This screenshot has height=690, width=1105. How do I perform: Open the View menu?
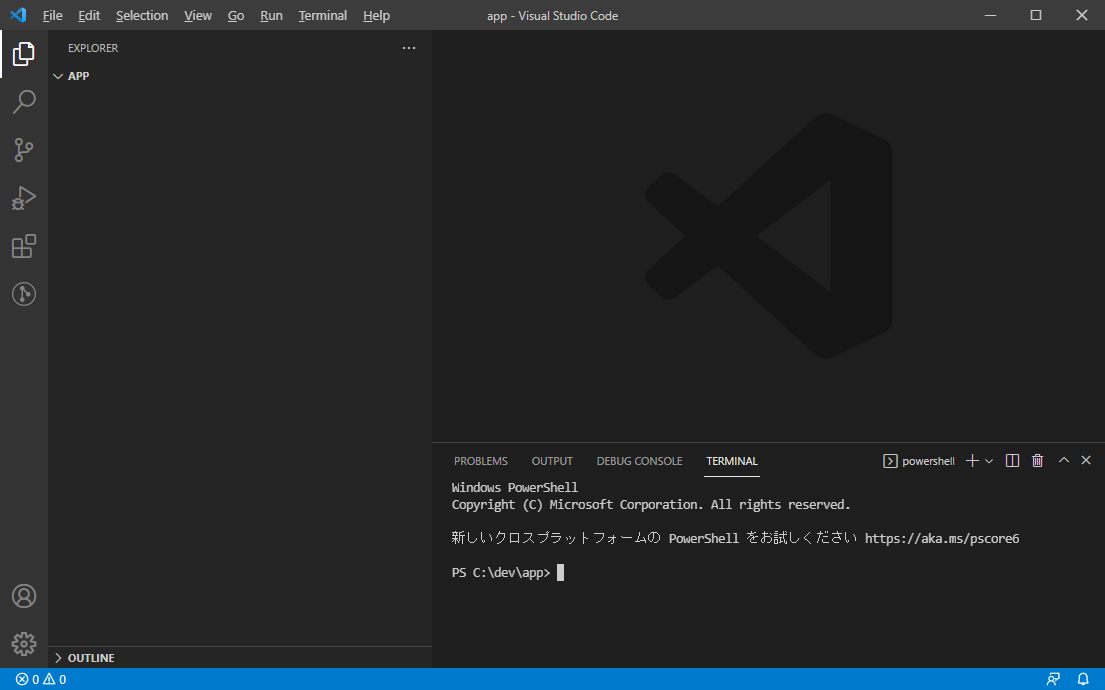198,16
